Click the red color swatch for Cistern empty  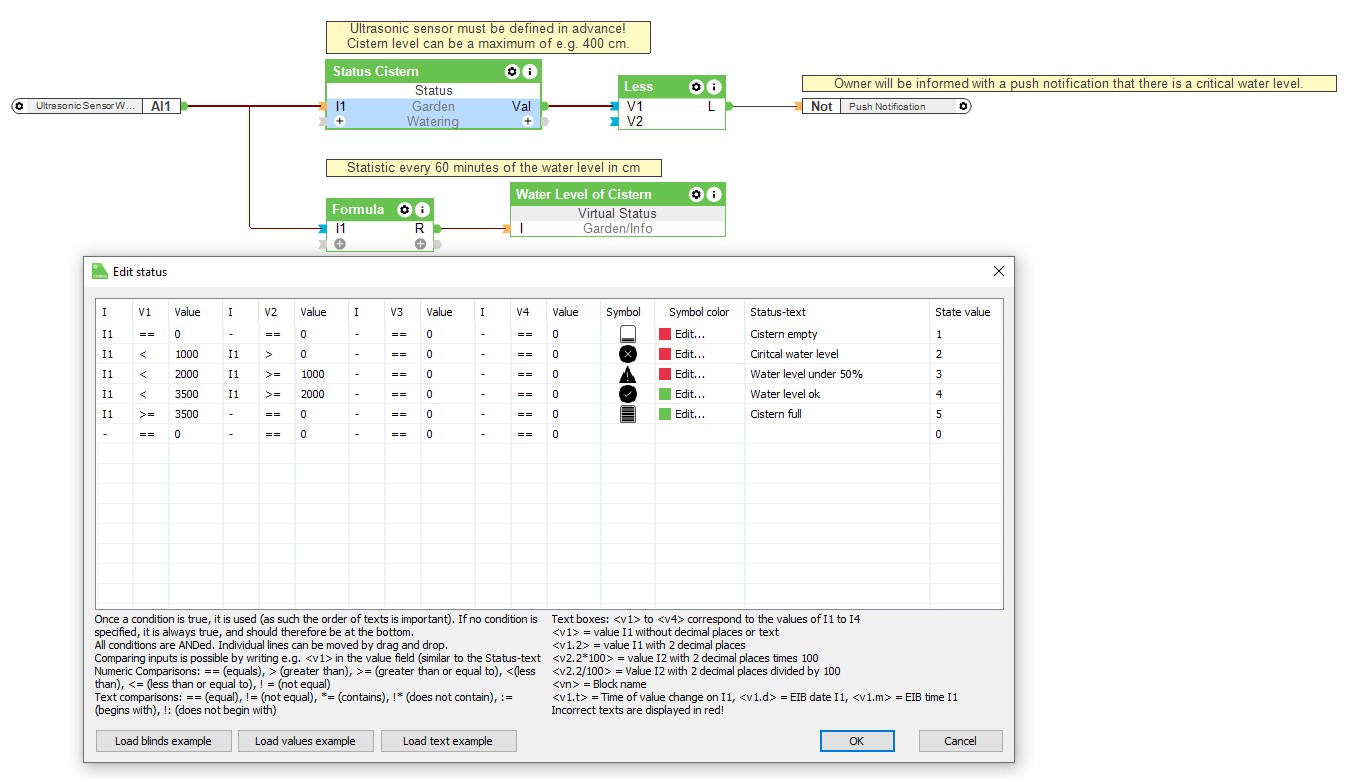click(664, 334)
